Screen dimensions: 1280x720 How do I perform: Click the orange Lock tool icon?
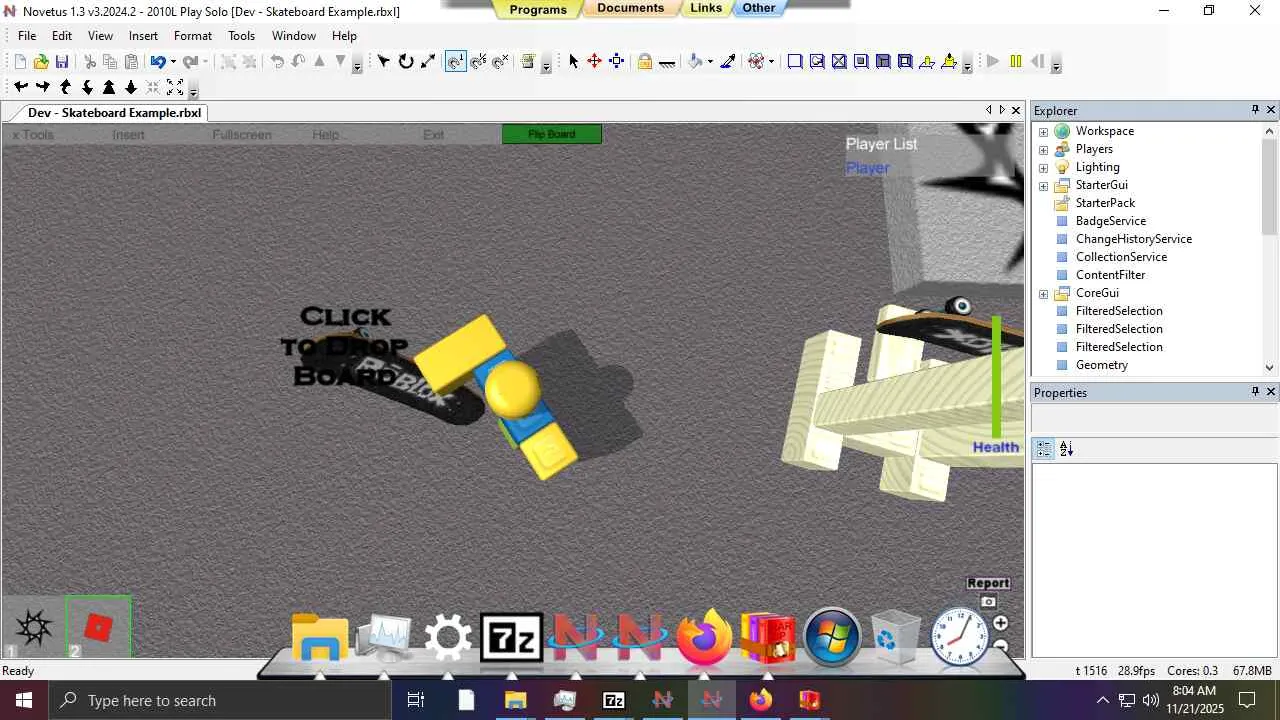(x=645, y=62)
